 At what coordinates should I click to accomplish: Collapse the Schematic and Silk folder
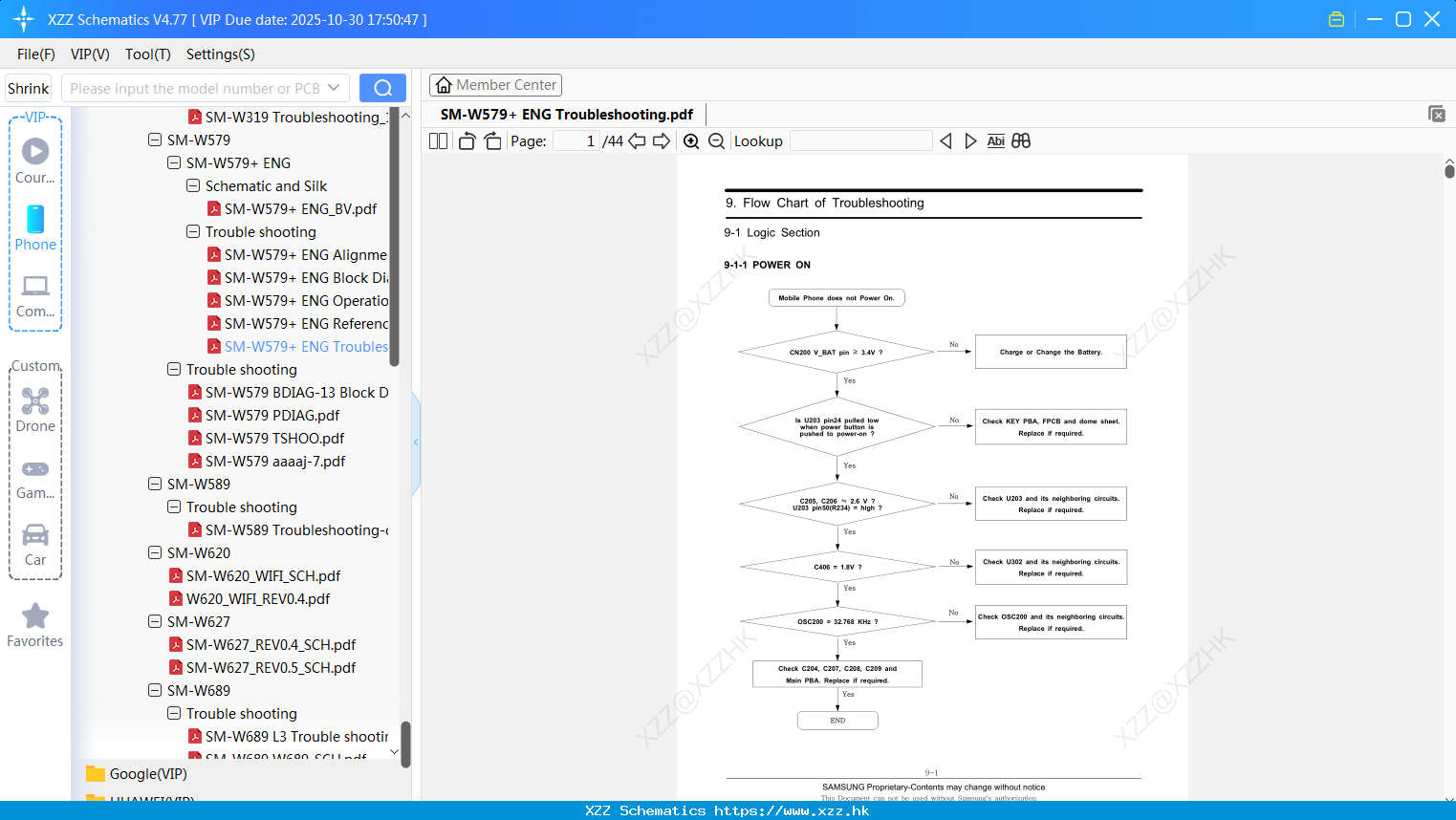pos(193,185)
